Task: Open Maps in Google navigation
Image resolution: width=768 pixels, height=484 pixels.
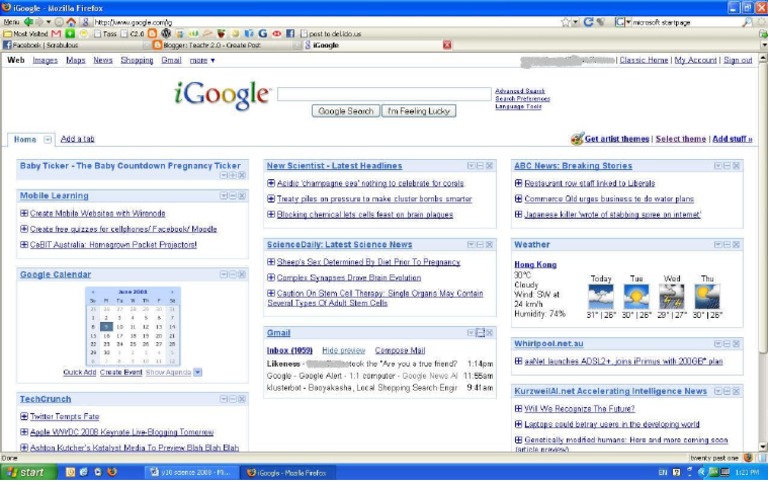Action: [x=75, y=60]
